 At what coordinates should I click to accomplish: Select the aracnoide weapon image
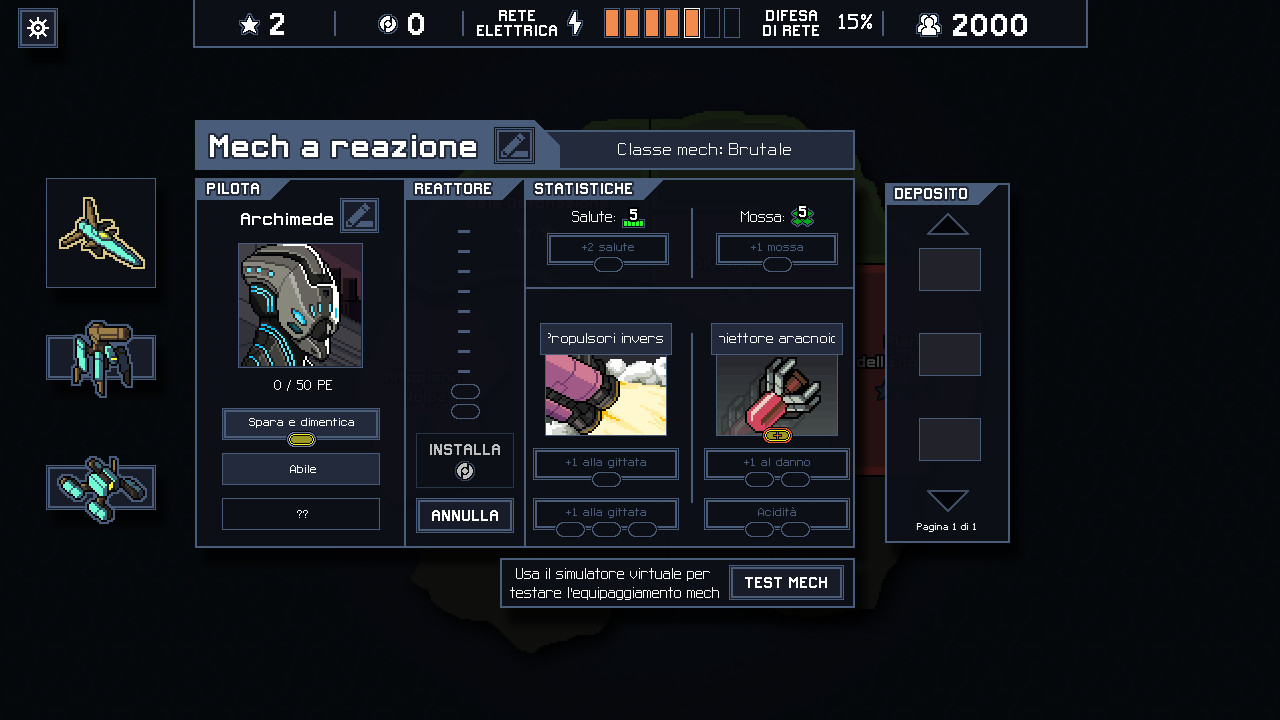[x=777, y=395]
